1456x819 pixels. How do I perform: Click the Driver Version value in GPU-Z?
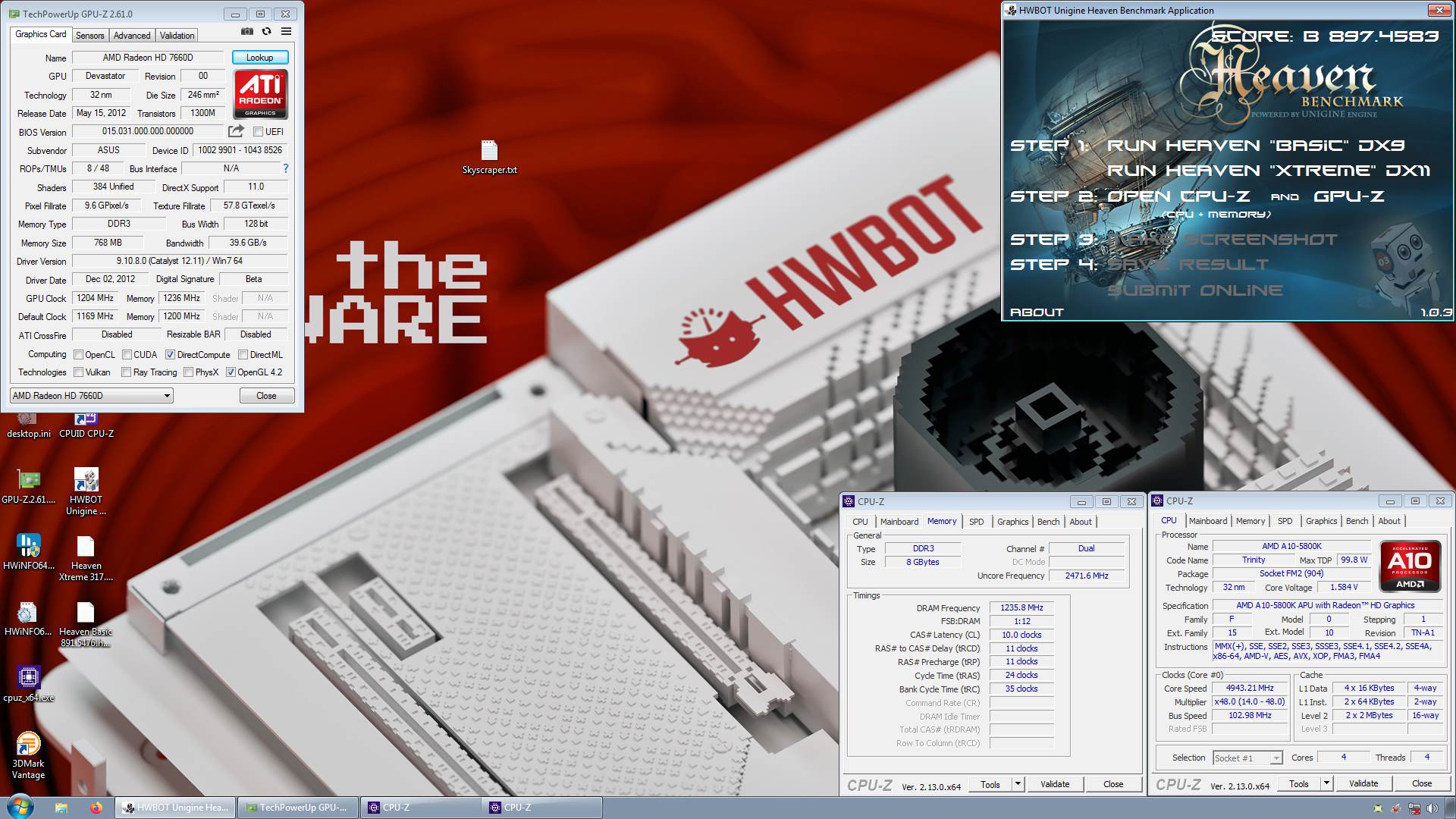(x=180, y=261)
